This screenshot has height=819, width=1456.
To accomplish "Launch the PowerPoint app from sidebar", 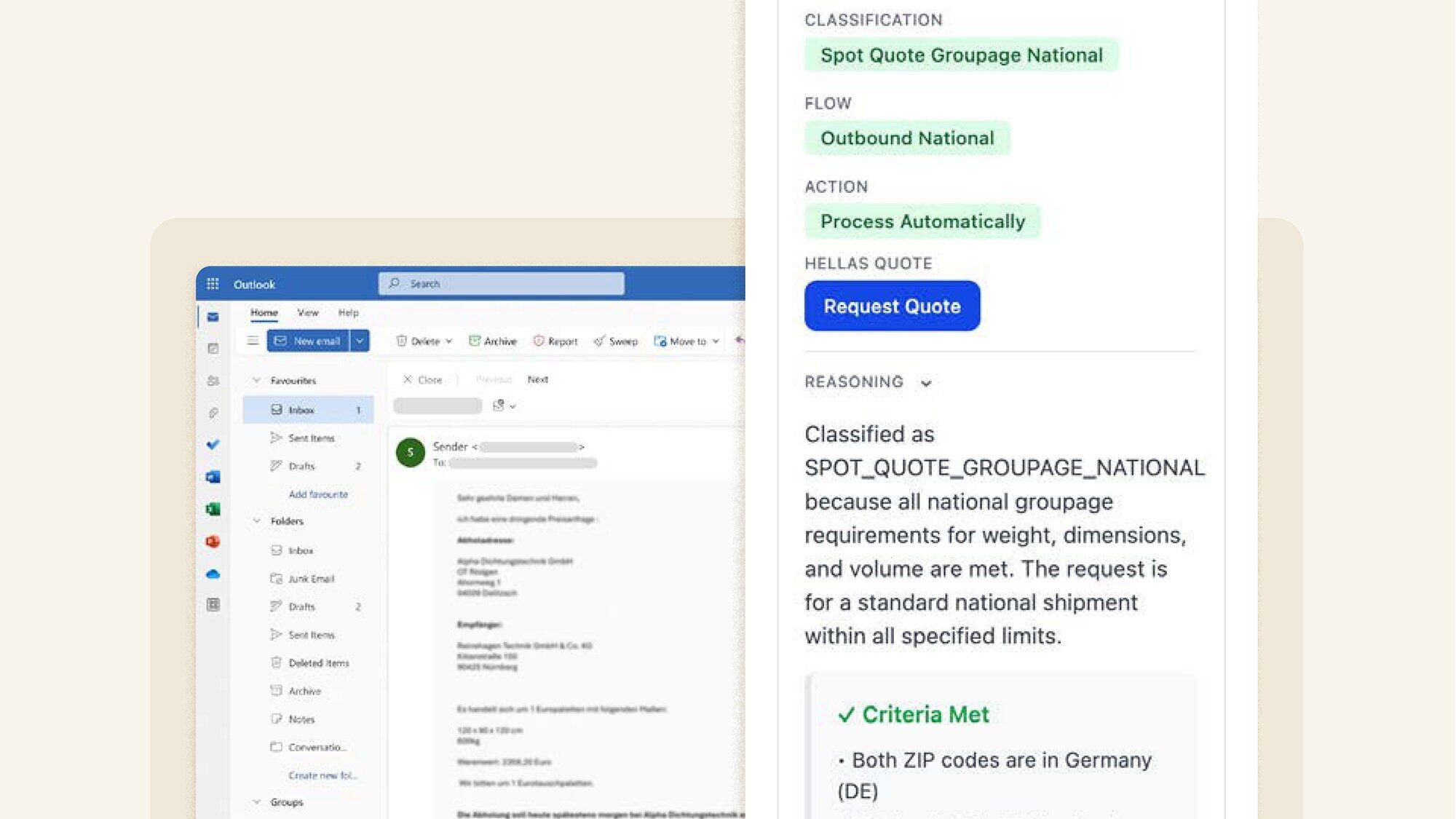I will tap(213, 542).
